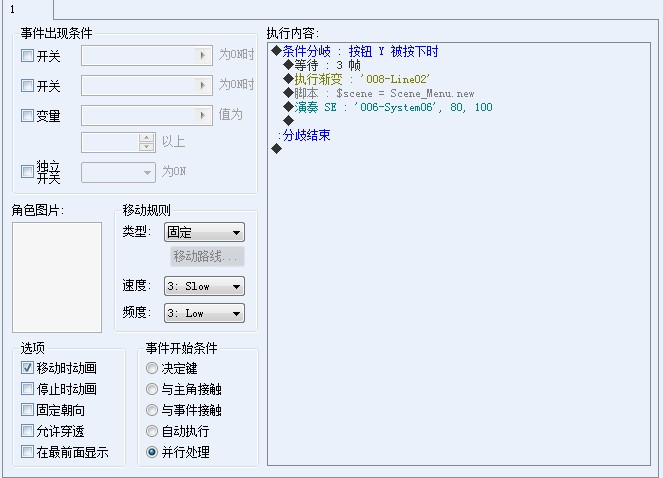Screen dimensions: 663x478
Task: Open the 速度 dropdown showing 3: Slow
Action: (x=204, y=286)
